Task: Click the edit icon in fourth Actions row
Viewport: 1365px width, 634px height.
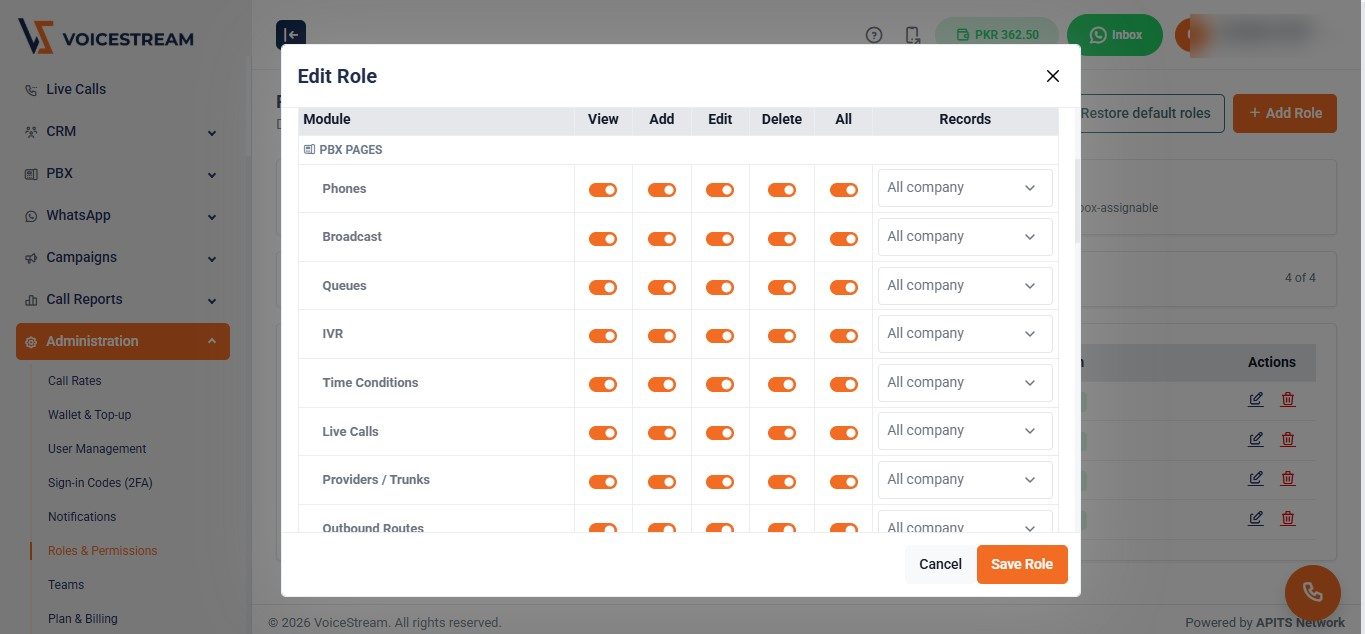Action: (1256, 518)
